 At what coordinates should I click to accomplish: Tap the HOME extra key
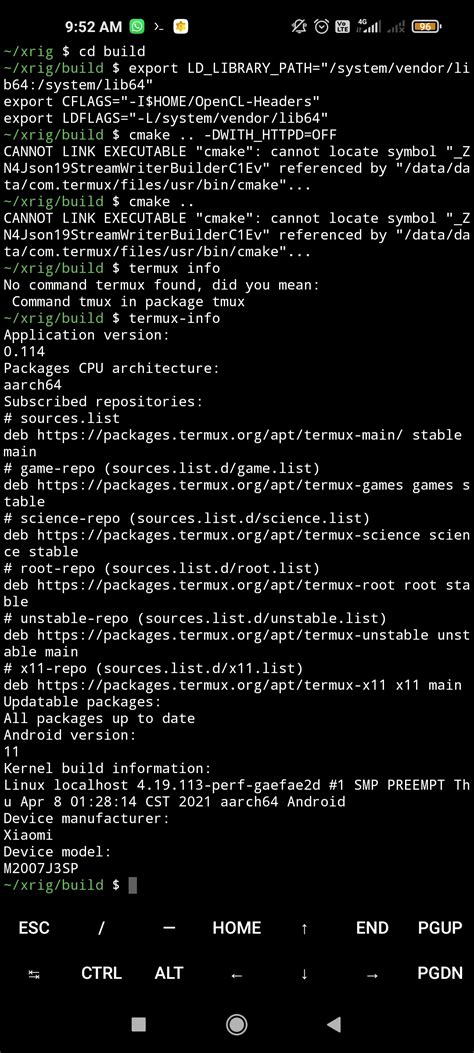(x=236, y=927)
